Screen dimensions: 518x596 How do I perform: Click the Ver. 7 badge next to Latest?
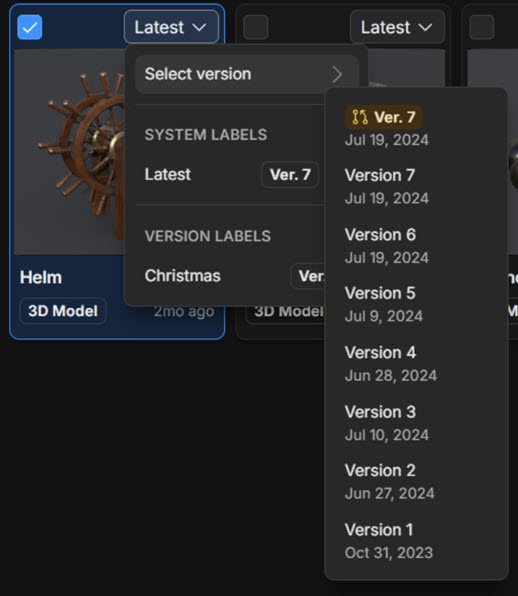[x=290, y=174]
